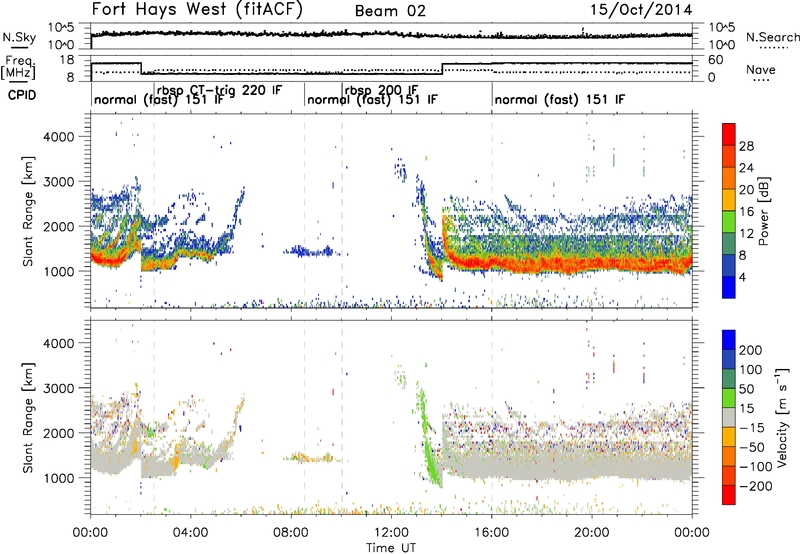Click the gray segment of Velocity color bar
This screenshot has height=554, width=800.
[729, 418]
